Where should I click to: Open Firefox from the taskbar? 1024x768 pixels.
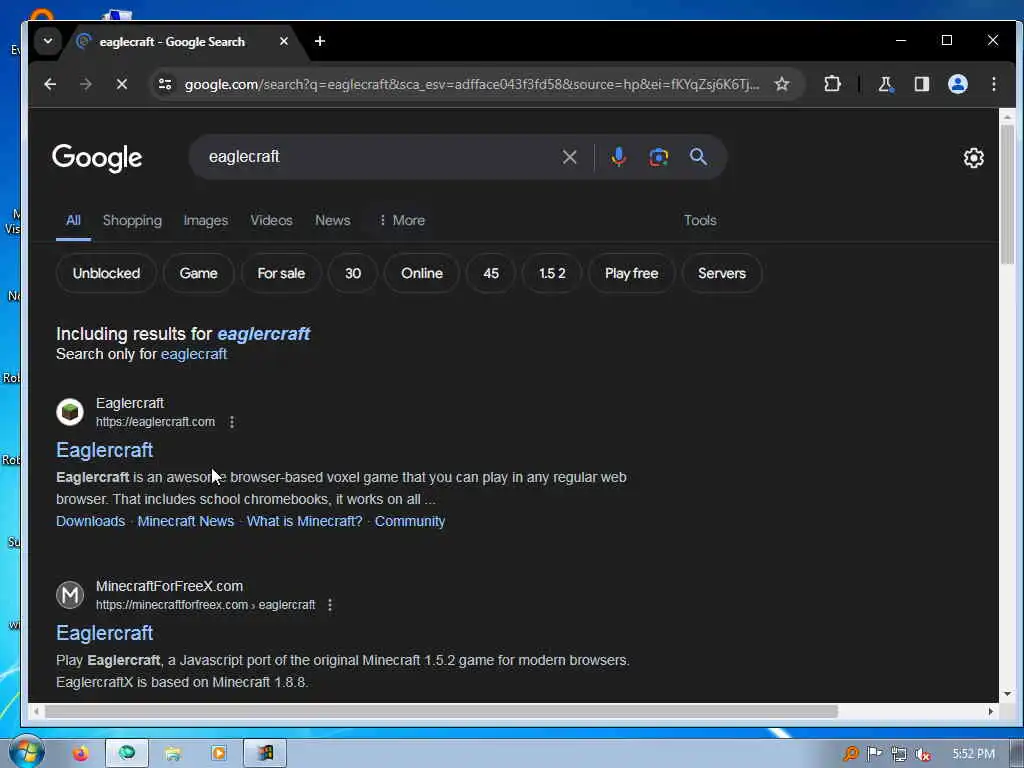pyautogui.click(x=80, y=754)
